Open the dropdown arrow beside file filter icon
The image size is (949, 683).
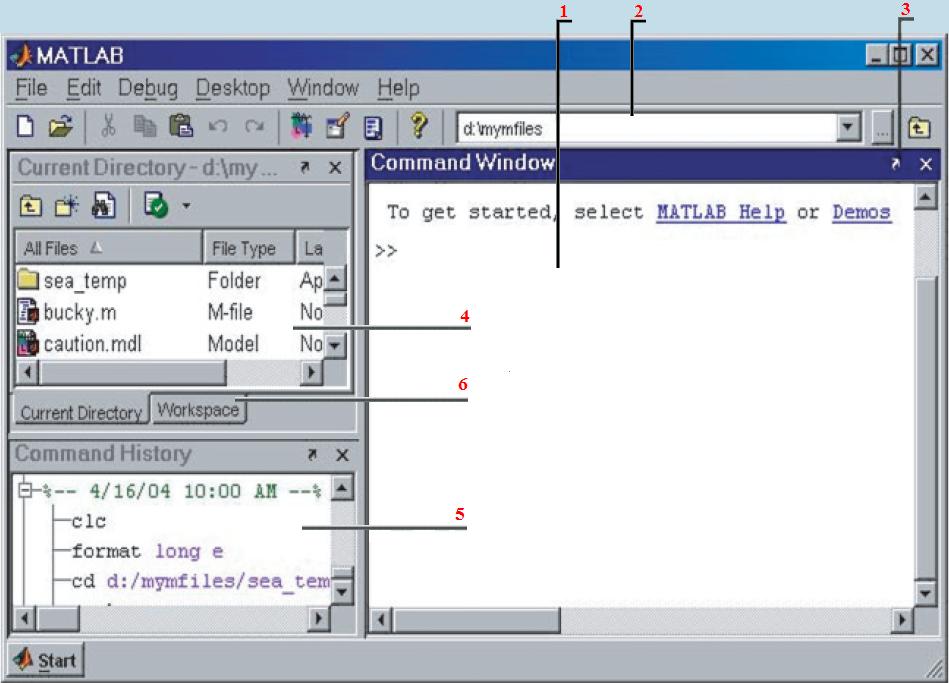186,206
